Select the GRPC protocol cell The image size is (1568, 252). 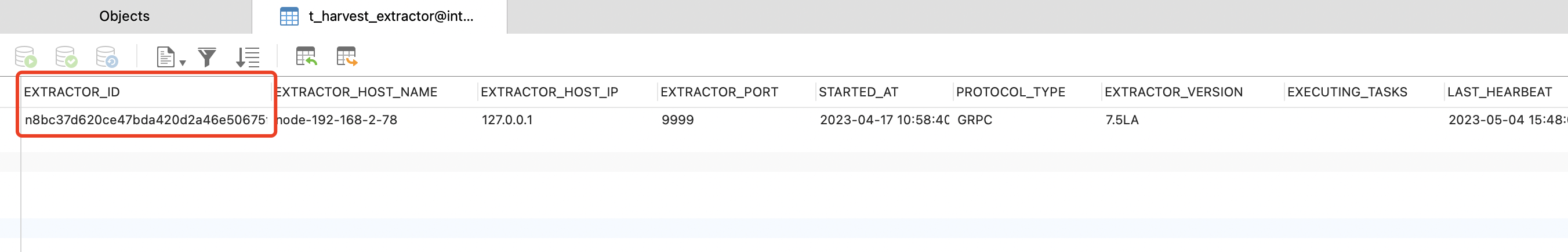click(975, 120)
